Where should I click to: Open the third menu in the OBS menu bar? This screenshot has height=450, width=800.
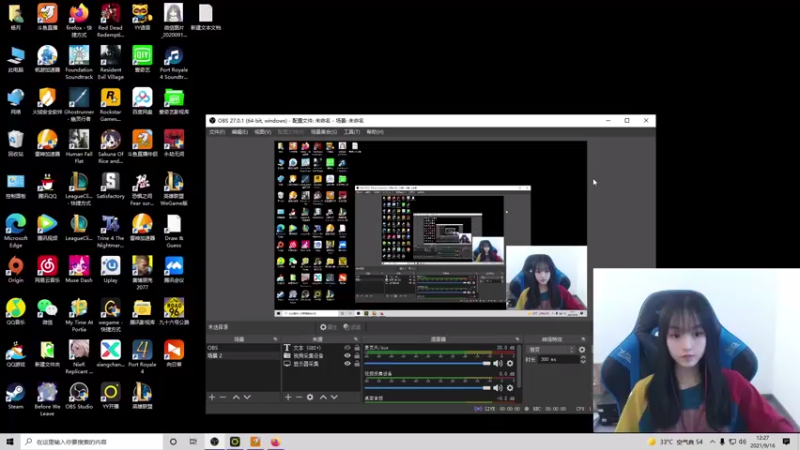click(263, 132)
